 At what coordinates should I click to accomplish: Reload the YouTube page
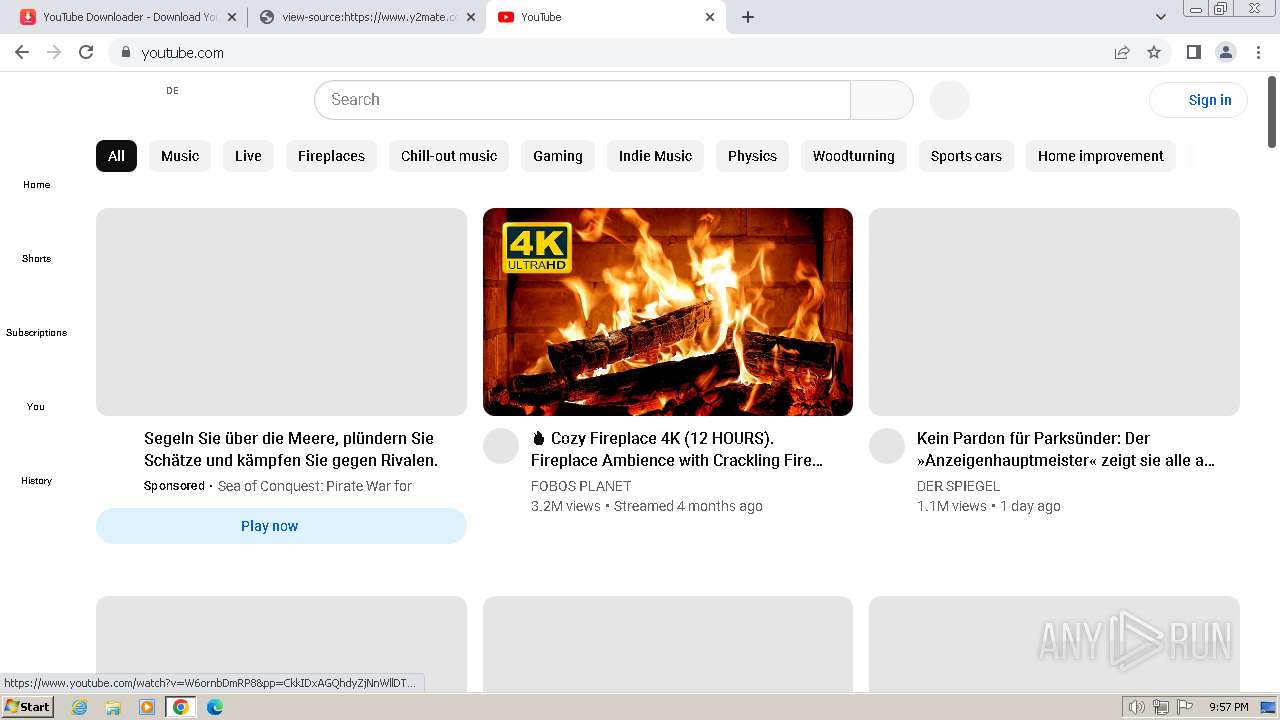[x=86, y=52]
